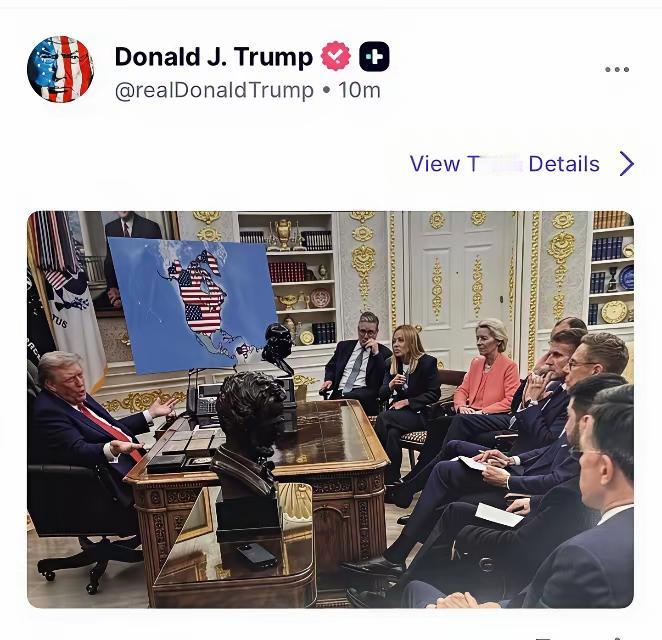Click the @realDonaldTrump handle

pyautogui.click(x=214, y=90)
